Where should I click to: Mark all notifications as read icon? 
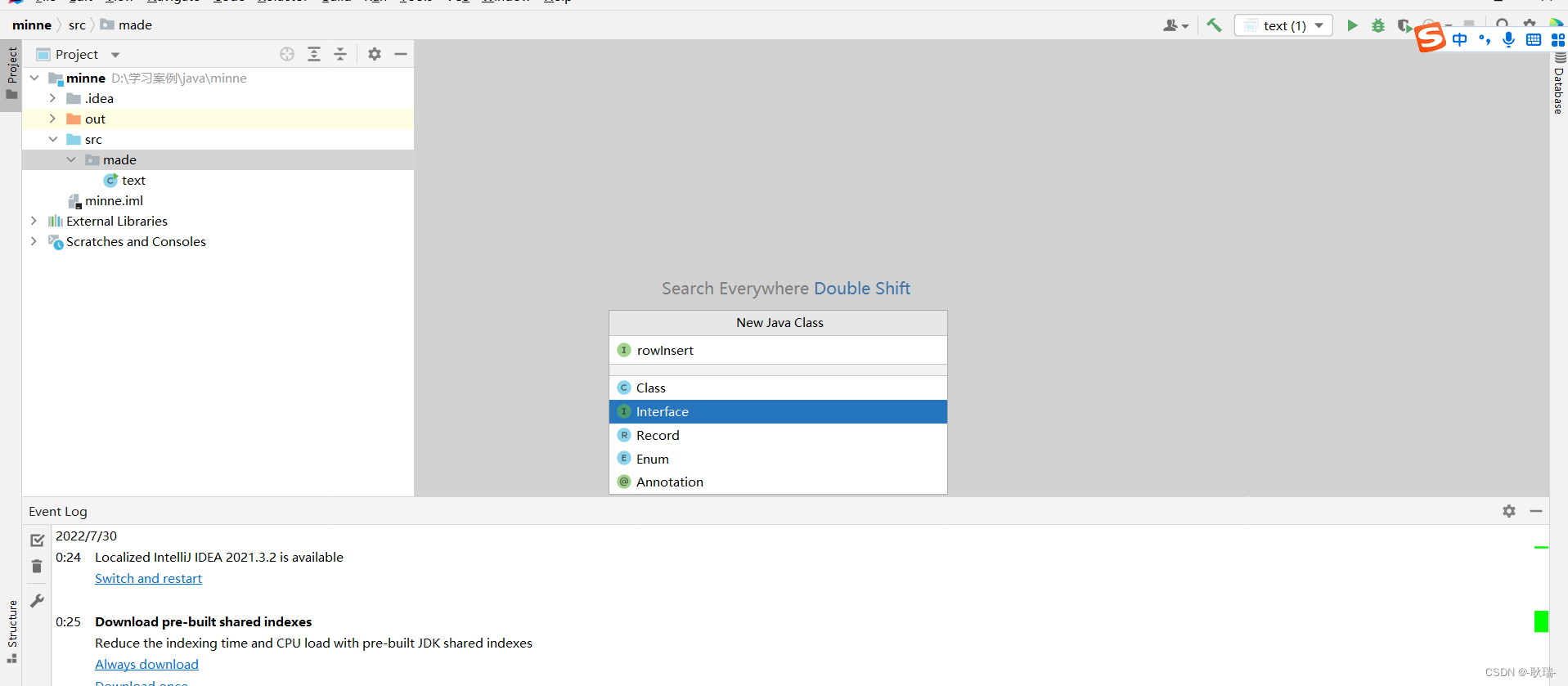tap(38, 540)
